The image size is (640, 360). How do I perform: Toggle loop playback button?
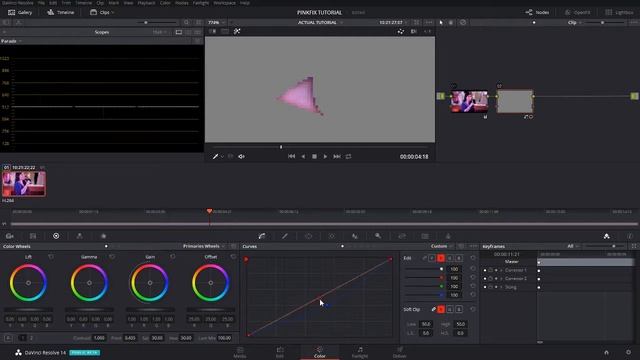(x=348, y=156)
